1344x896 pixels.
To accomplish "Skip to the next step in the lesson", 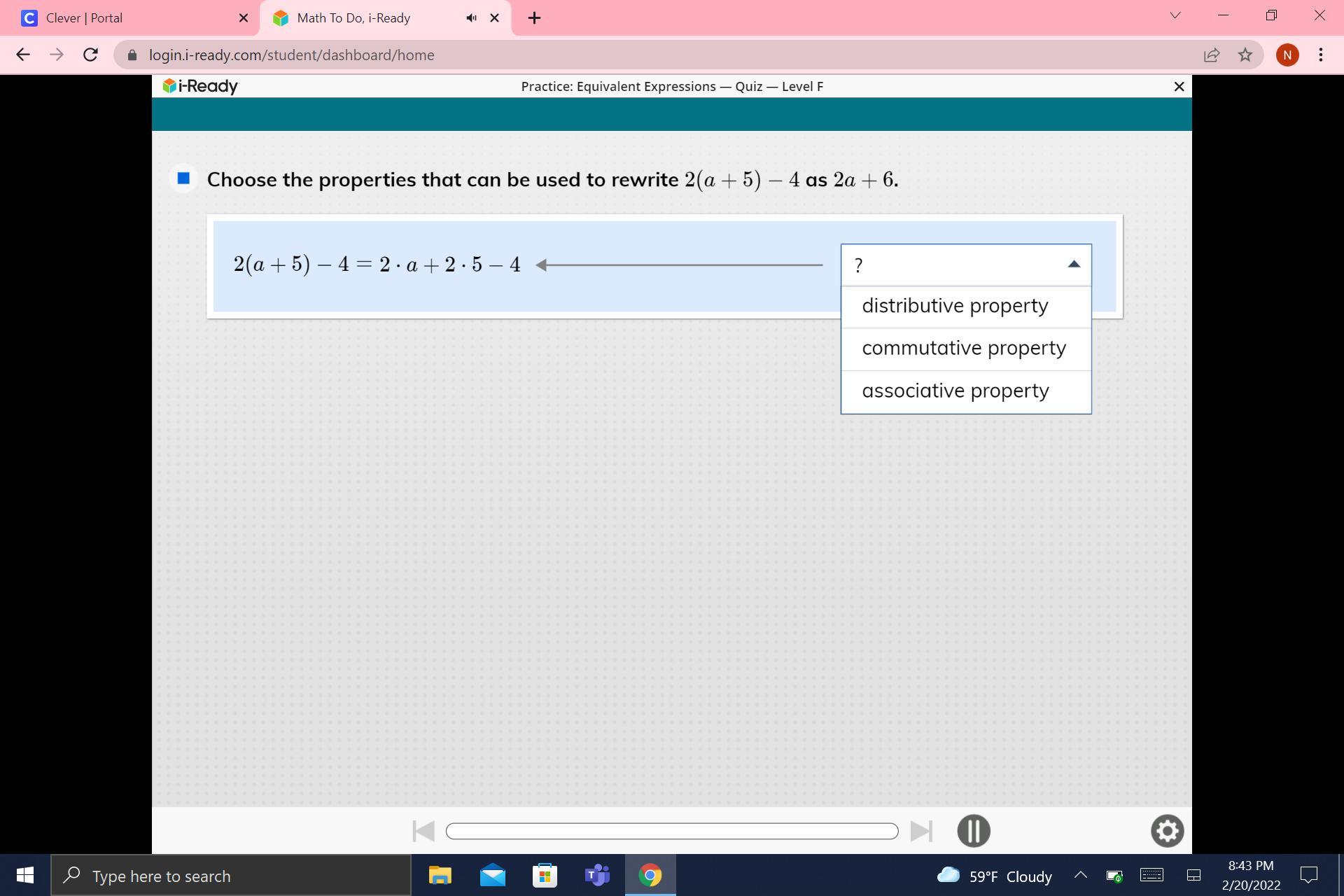I will [921, 831].
